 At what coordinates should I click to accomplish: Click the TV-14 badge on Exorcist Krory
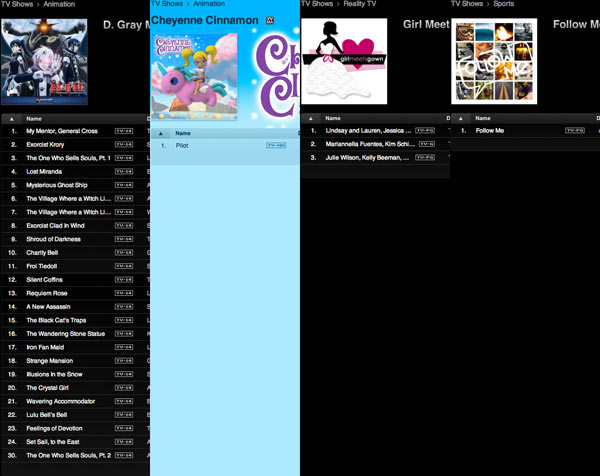(x=124, y=144)
